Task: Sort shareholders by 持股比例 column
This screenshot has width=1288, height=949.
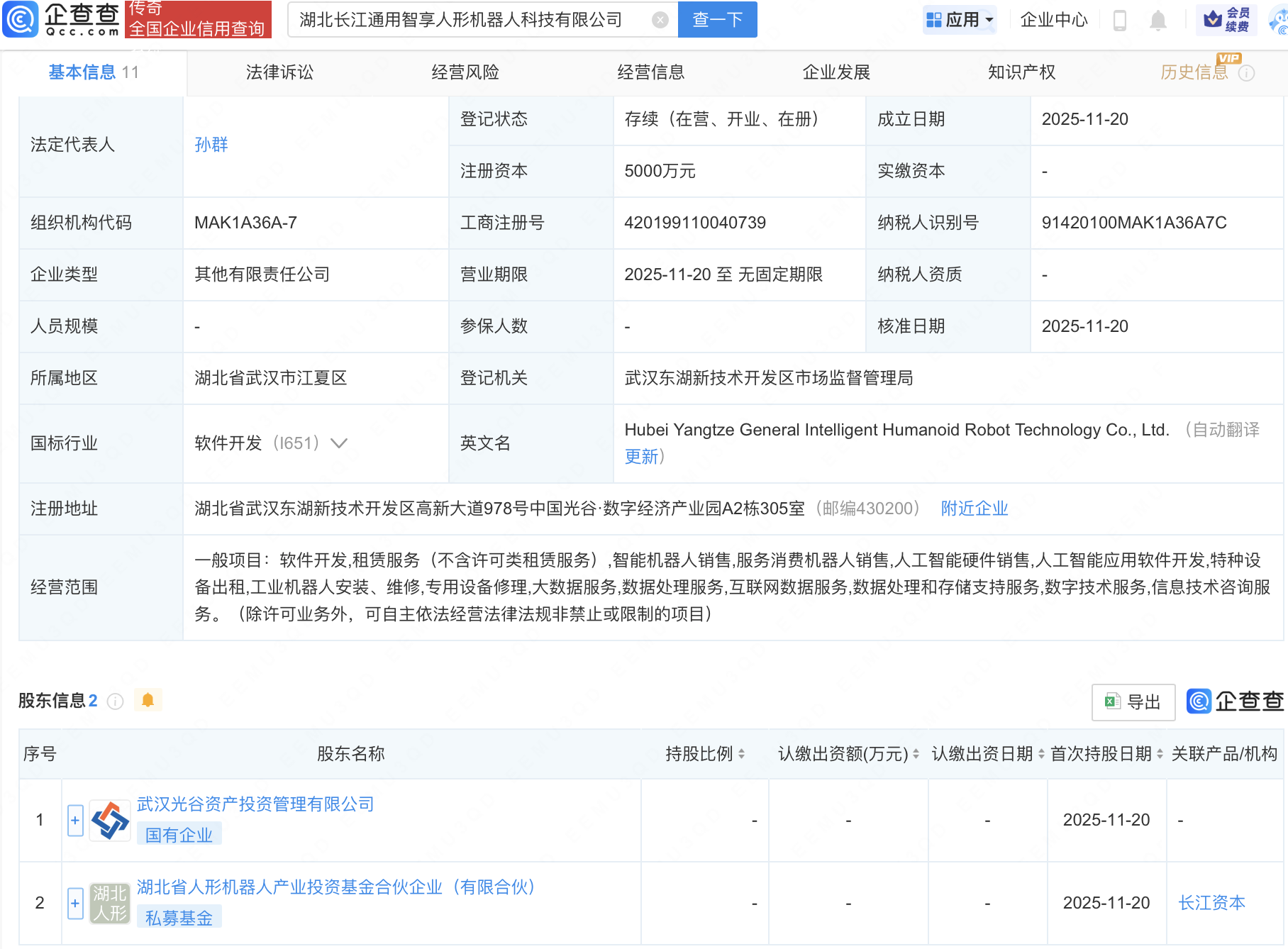Action: point(741,754)
